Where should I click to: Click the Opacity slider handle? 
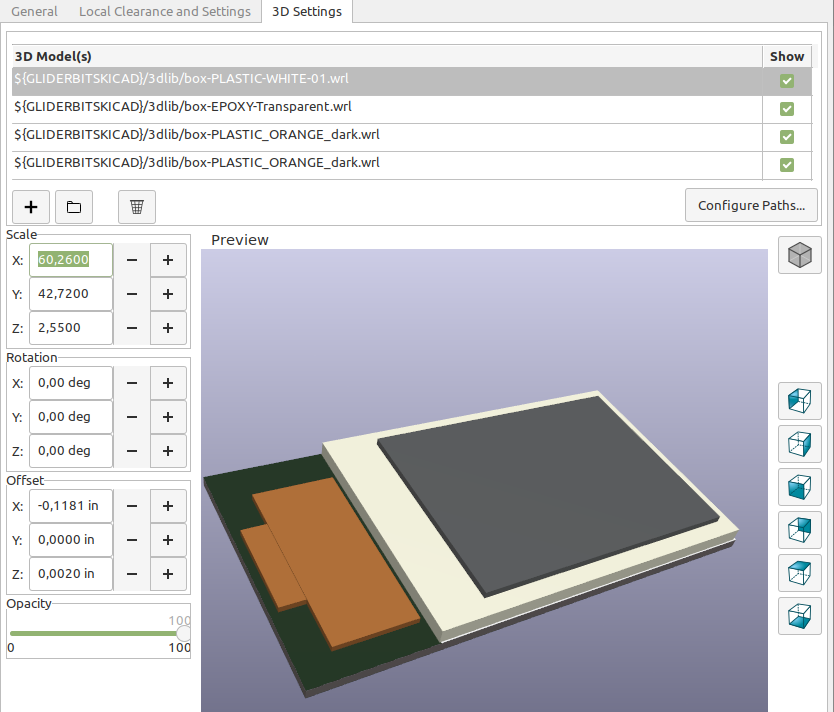[183, 633]
